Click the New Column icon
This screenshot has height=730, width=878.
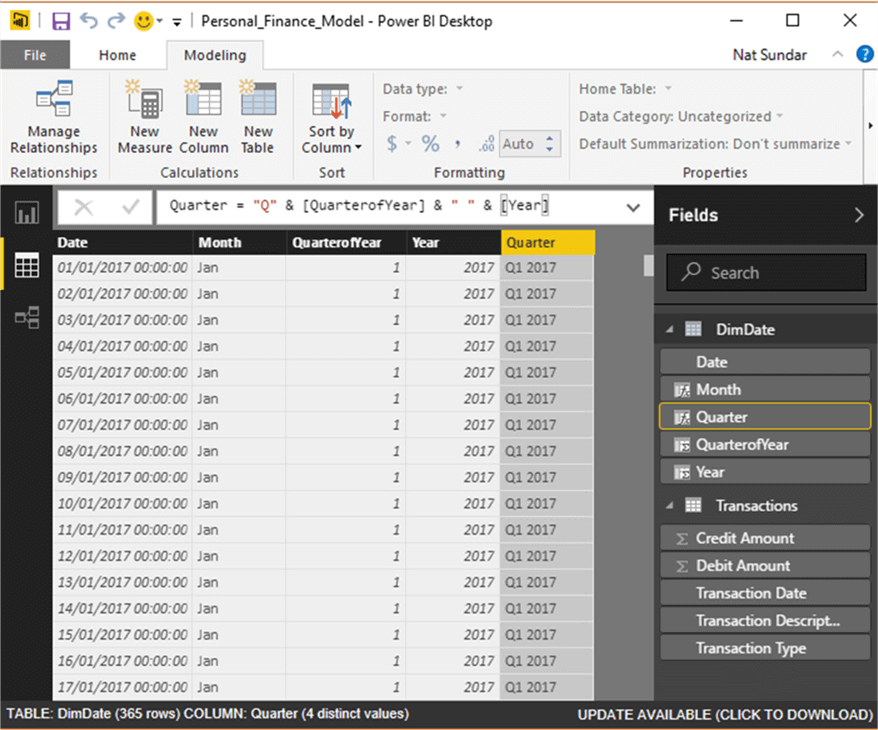203,118
